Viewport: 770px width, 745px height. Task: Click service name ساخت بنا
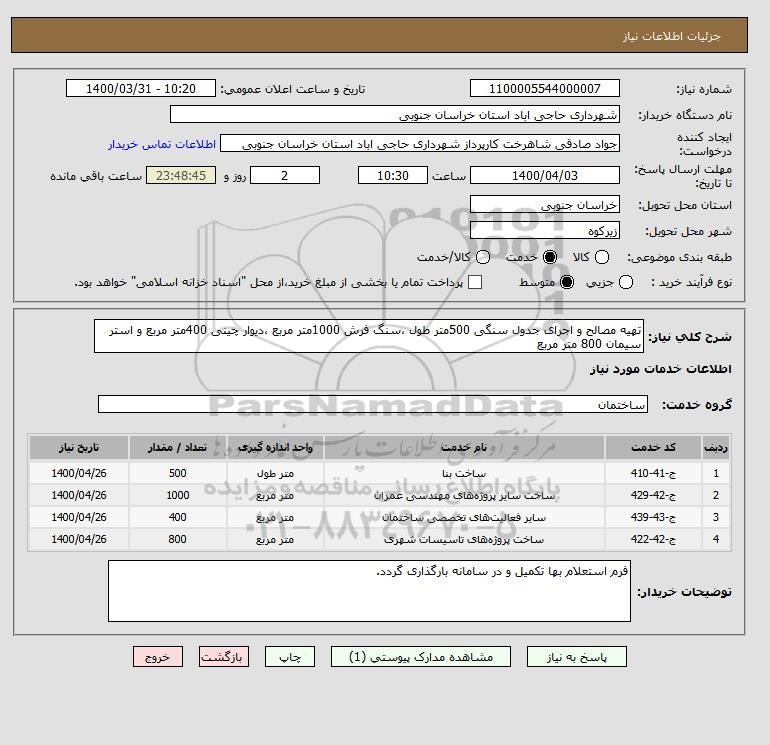[x=464, y=473]
